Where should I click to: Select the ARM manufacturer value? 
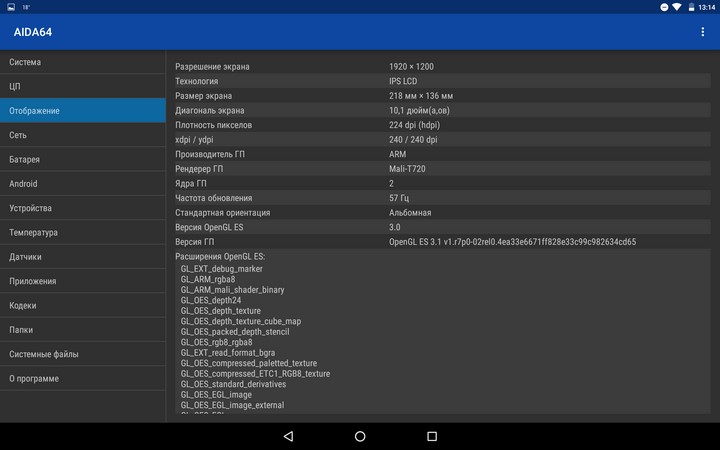[397, 154]
